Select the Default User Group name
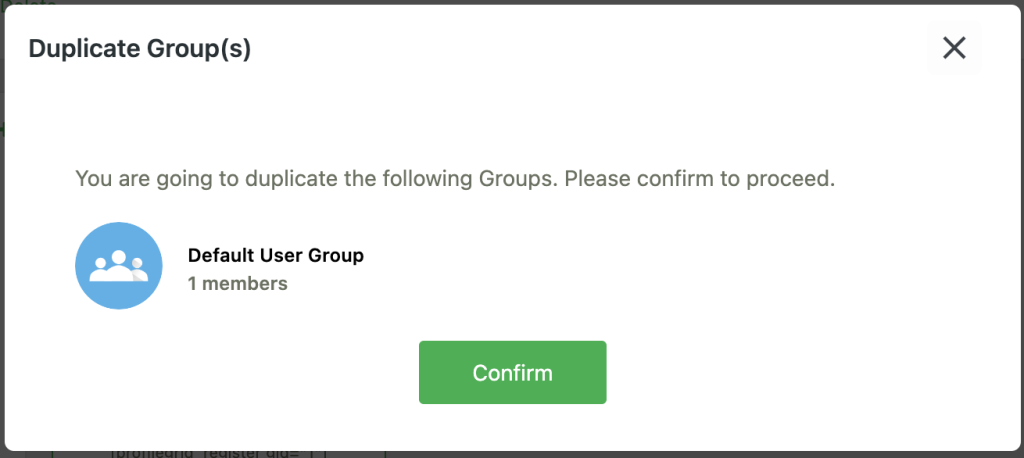 [276, 255]
